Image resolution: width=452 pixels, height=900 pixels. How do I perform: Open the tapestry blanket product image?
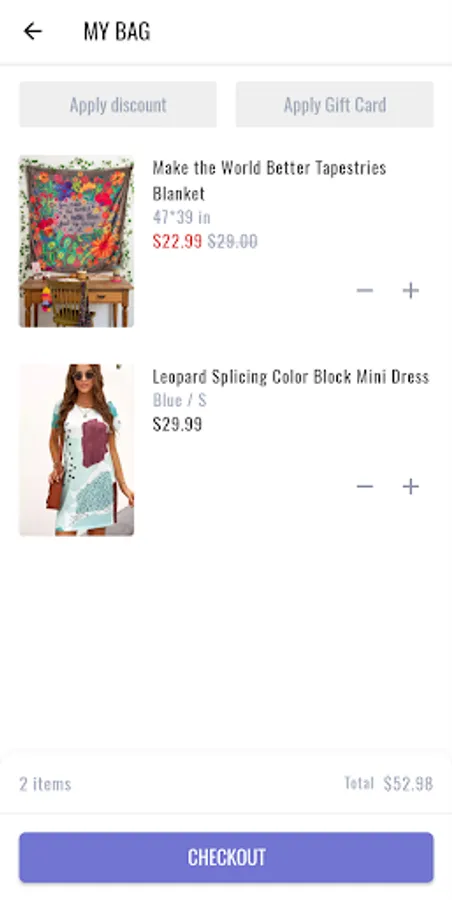[x=76, y=241]
